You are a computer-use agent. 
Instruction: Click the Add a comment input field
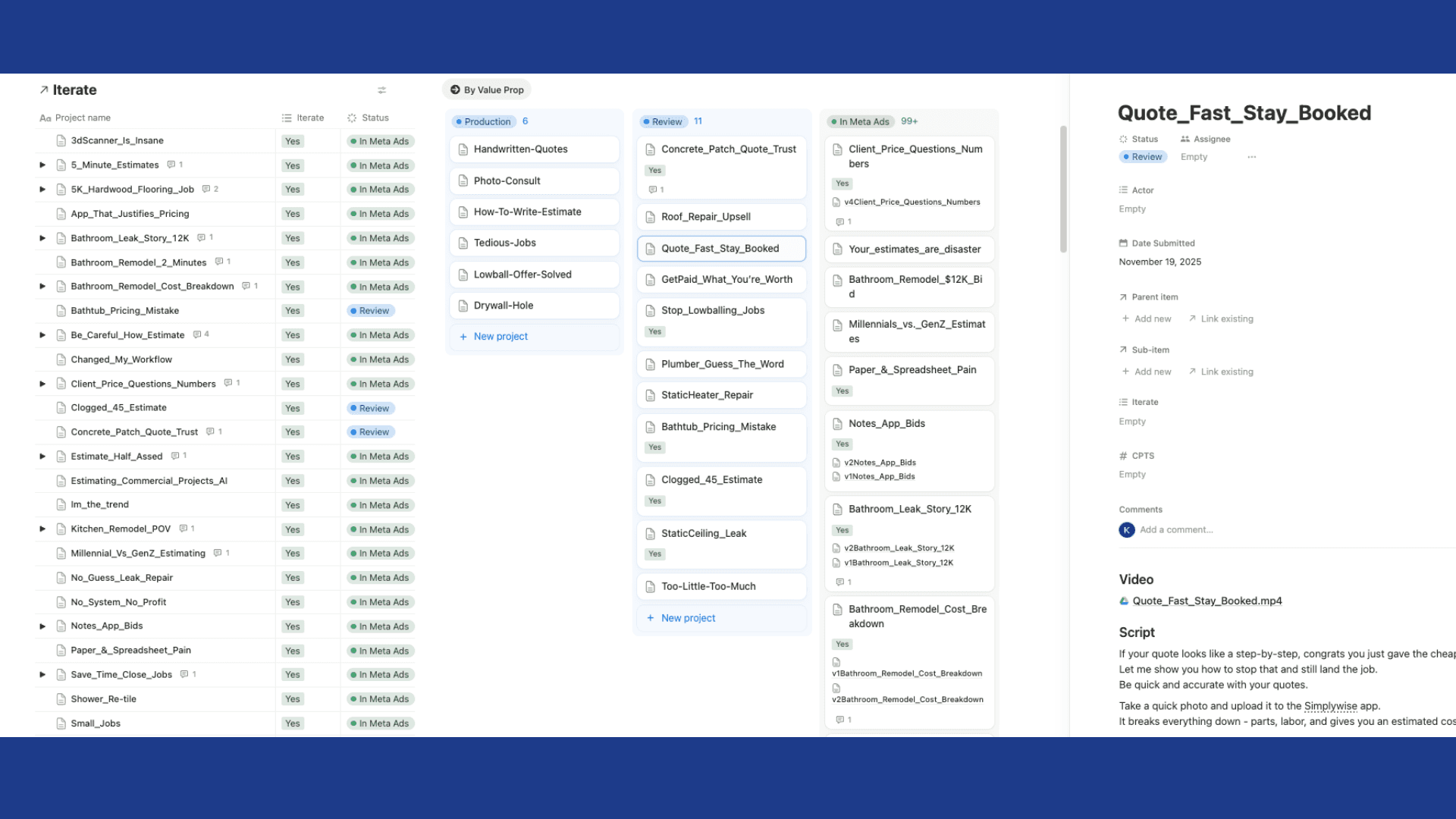[x=1176, y=530]
